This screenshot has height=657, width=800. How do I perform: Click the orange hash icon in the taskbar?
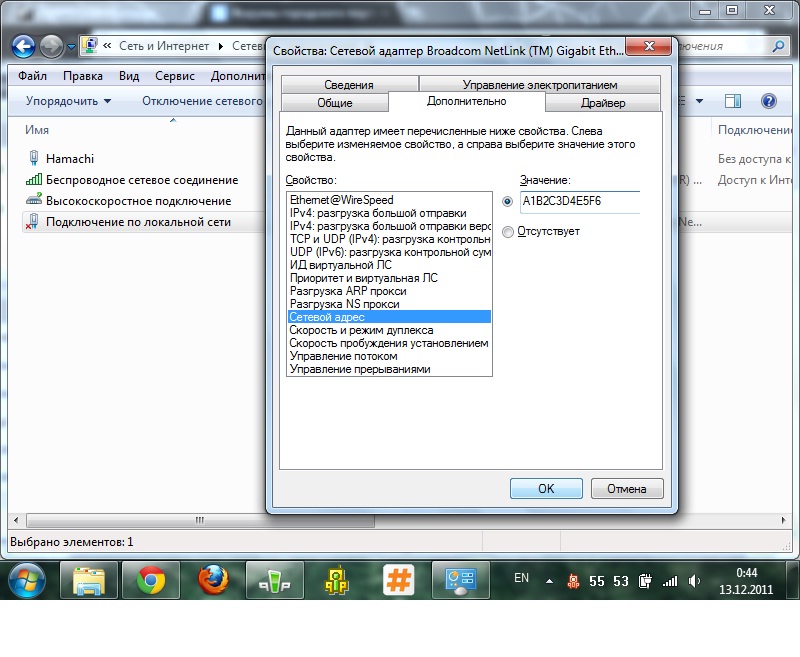399,580
